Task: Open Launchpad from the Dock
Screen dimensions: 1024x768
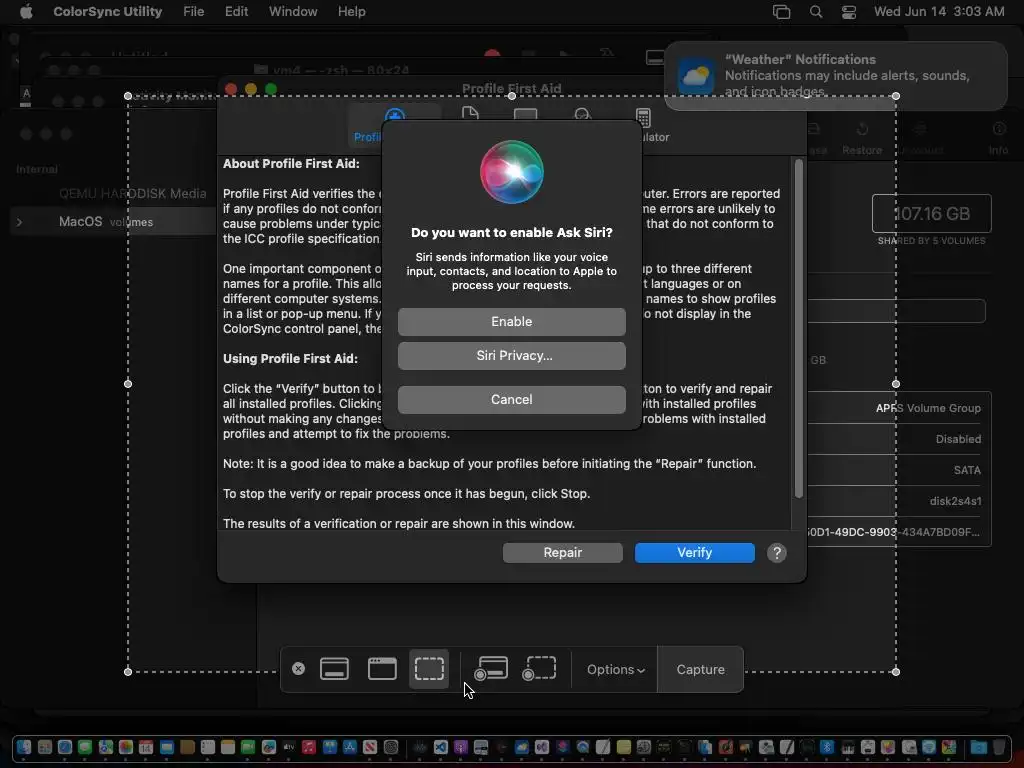Action: click(44, 747)
